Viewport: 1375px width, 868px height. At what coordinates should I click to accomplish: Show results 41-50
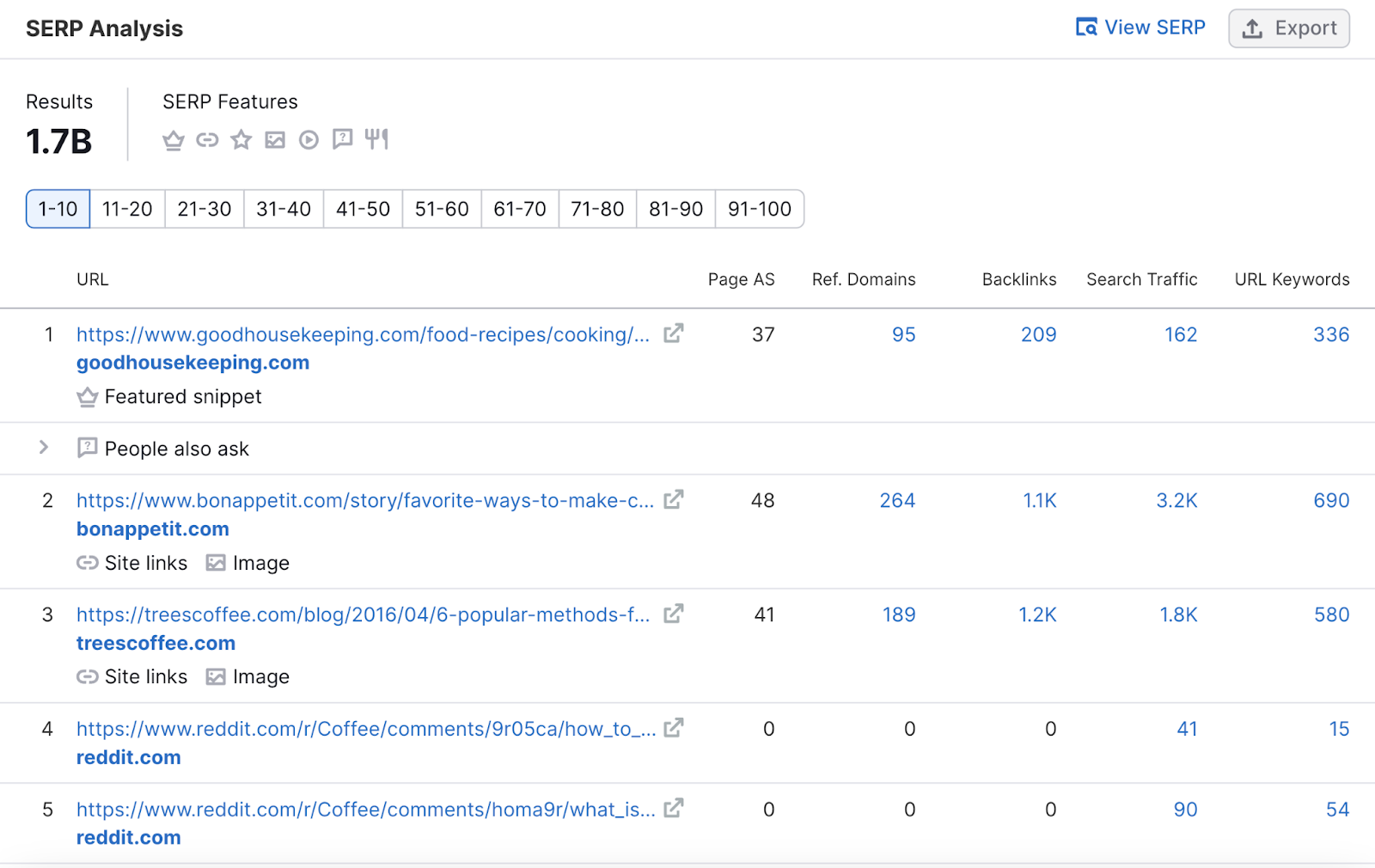click(x=363, y=209)
